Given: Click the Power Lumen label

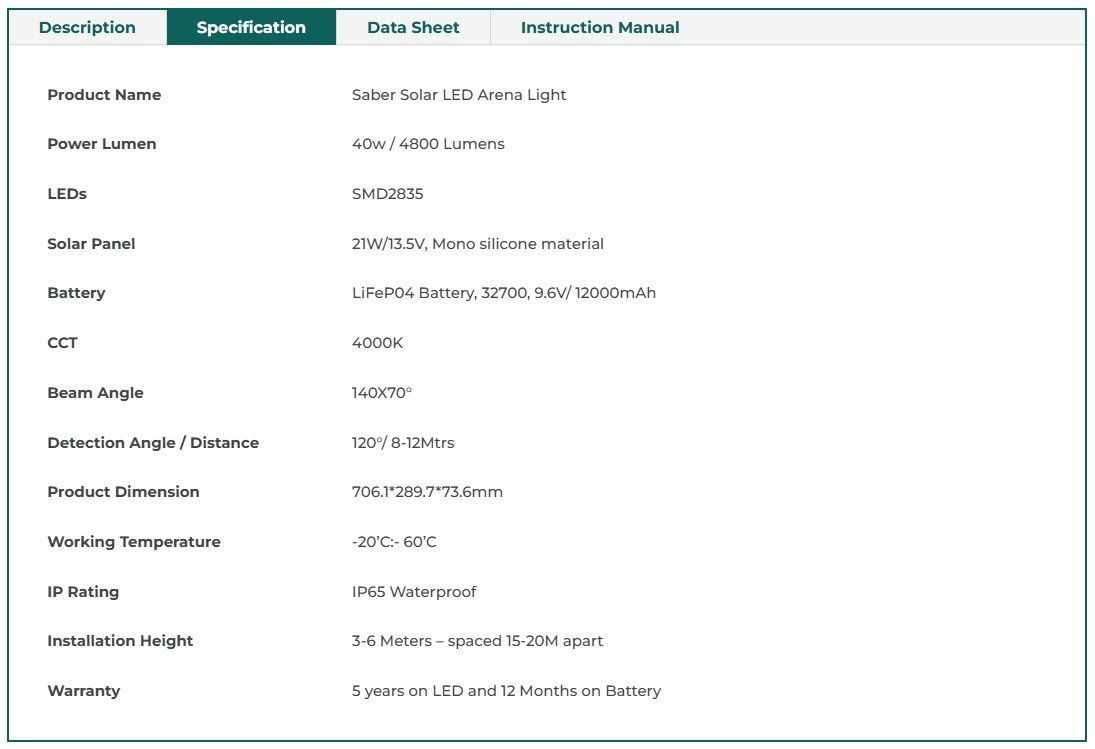Looking at the screenshot, I should [x=102, y=144].
